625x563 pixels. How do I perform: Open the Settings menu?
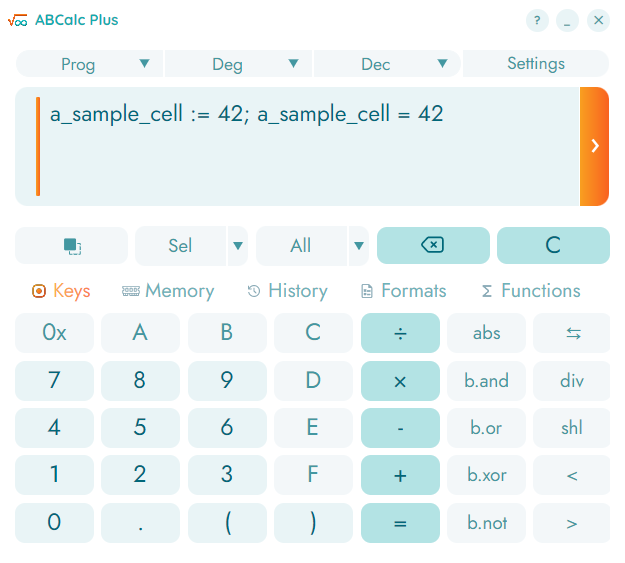coord(536,64)
